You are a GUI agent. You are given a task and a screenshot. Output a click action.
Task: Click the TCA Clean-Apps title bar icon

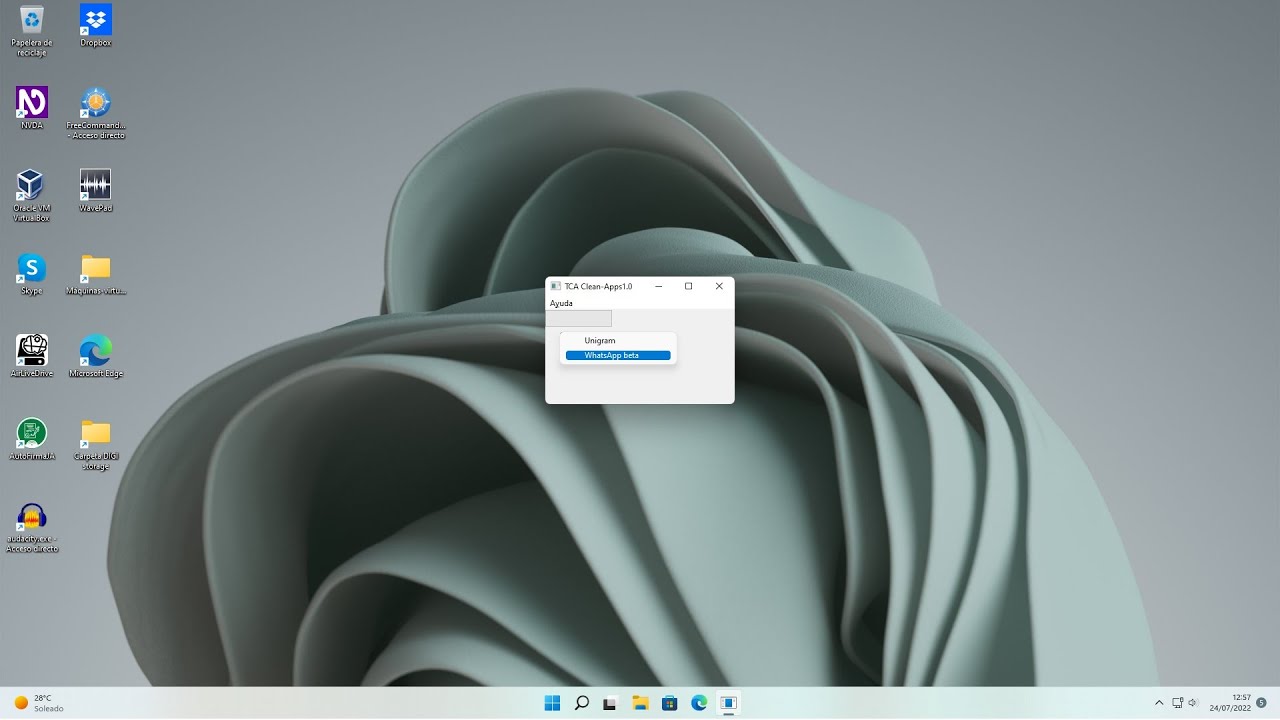pos(556,286)
